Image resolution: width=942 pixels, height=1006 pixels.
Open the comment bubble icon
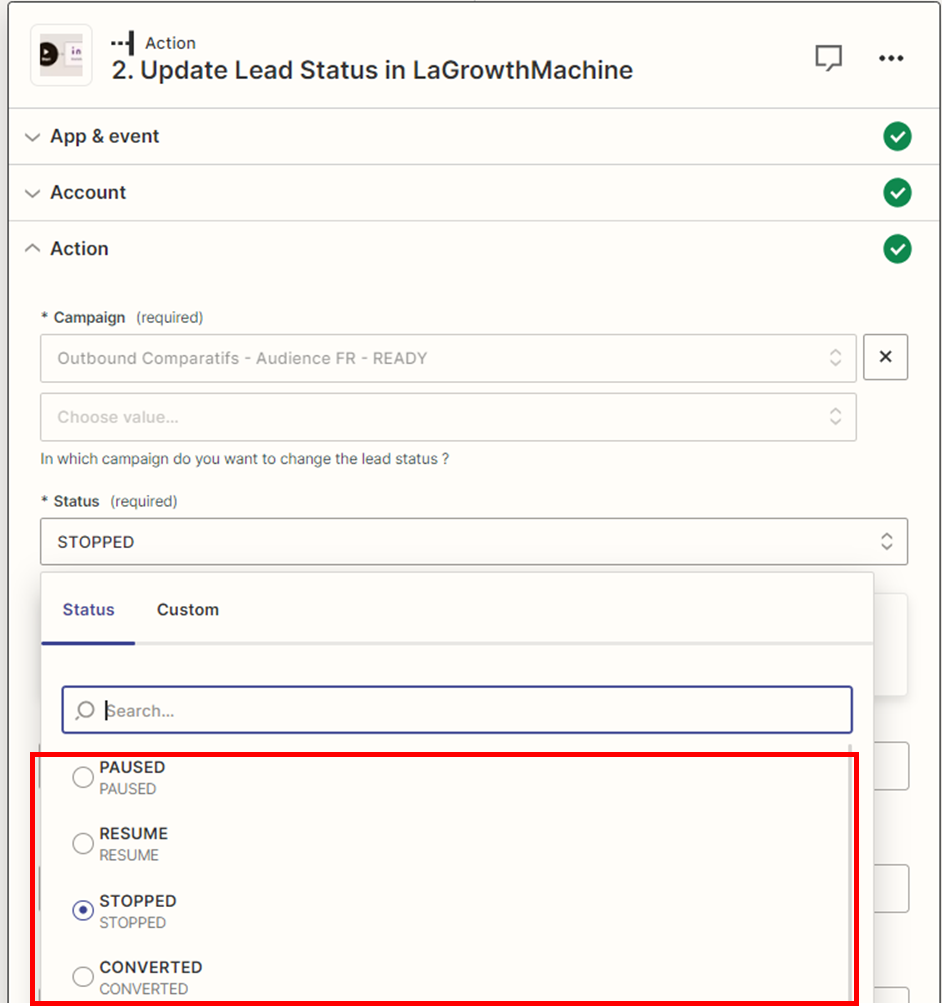pos(828,58)
